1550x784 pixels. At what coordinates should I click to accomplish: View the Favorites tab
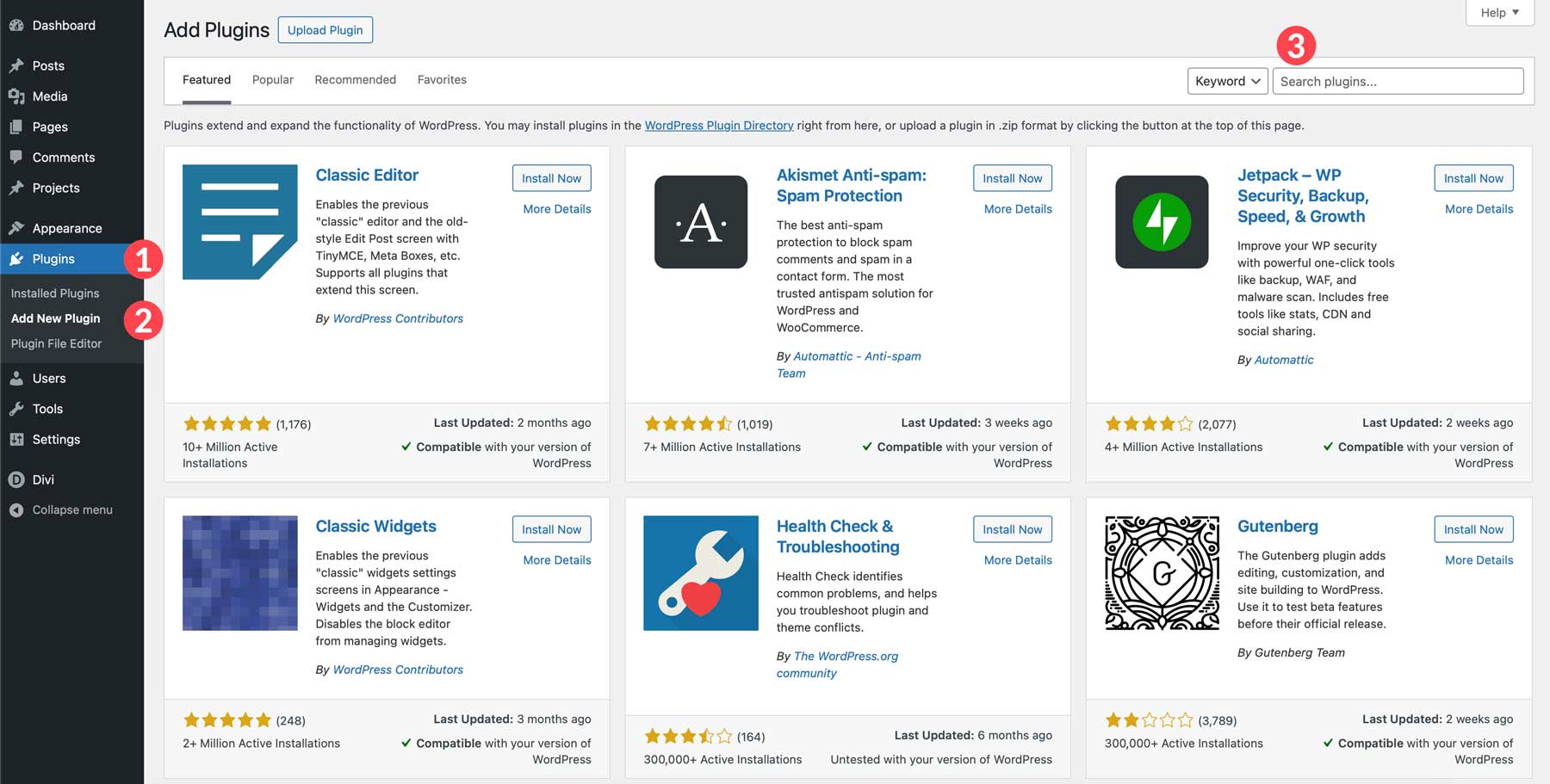(442, 79)
